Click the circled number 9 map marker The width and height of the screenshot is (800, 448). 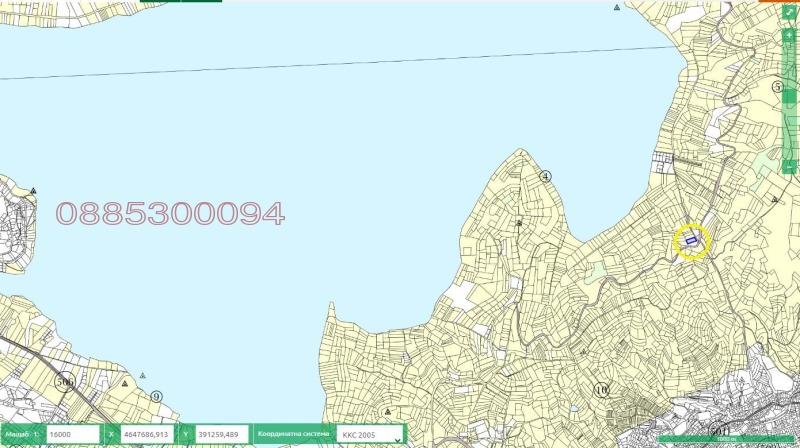[x=156, y=396]
